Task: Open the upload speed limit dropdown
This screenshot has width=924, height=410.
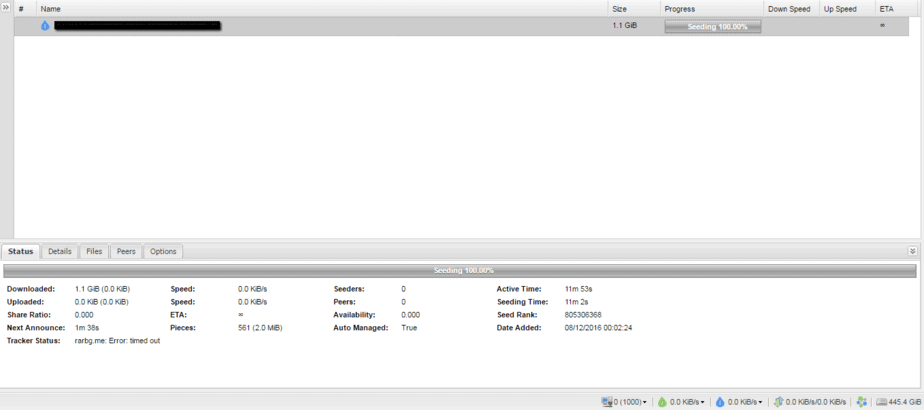Action: pyautogui.click(x=762, y=402)
